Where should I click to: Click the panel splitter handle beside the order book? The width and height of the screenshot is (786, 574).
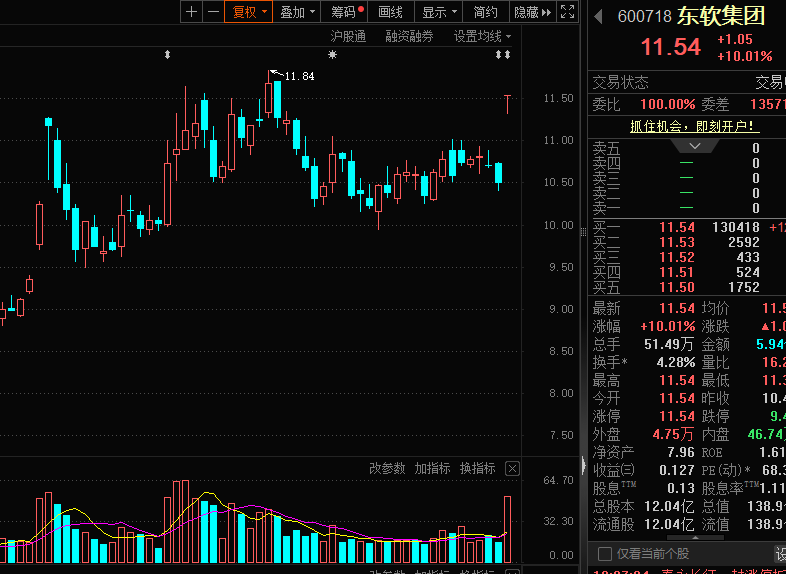[x=583, y=232]
